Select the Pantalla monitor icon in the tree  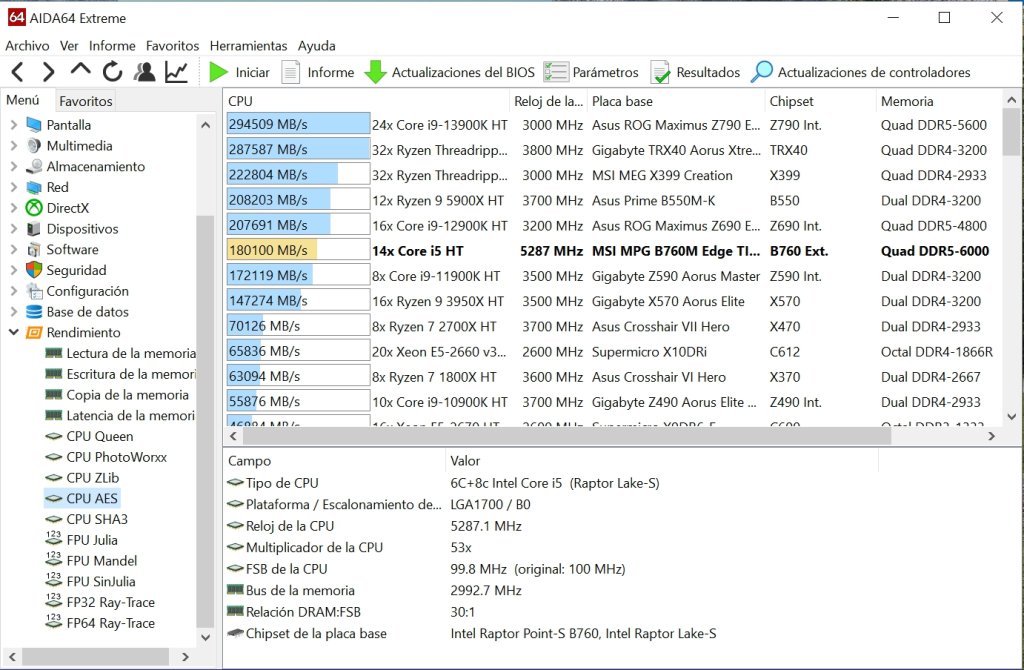(x=34, y=125)
